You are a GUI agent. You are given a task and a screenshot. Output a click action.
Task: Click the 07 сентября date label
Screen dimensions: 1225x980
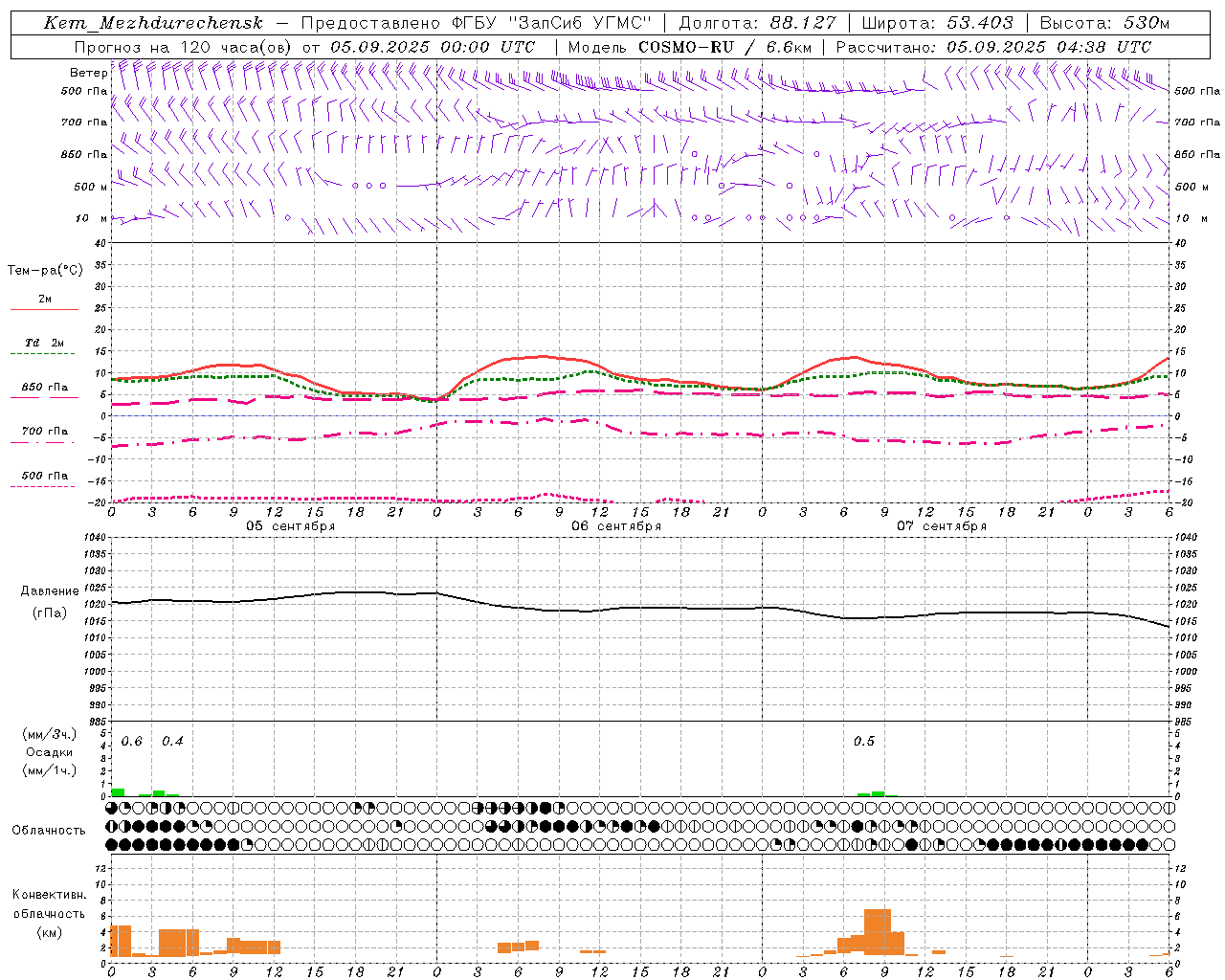coord(942,525)
